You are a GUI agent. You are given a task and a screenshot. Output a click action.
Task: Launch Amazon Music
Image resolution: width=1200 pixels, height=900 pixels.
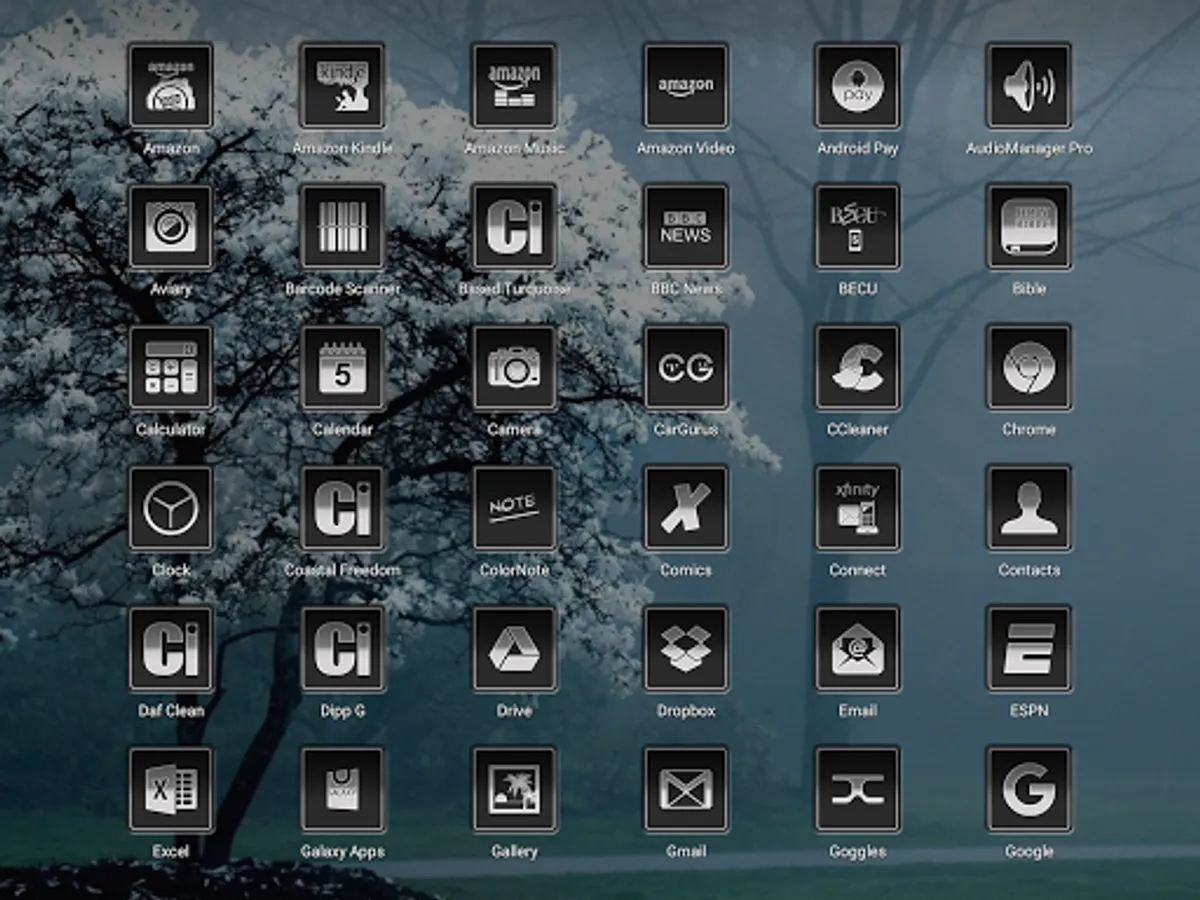click(514, 87)
